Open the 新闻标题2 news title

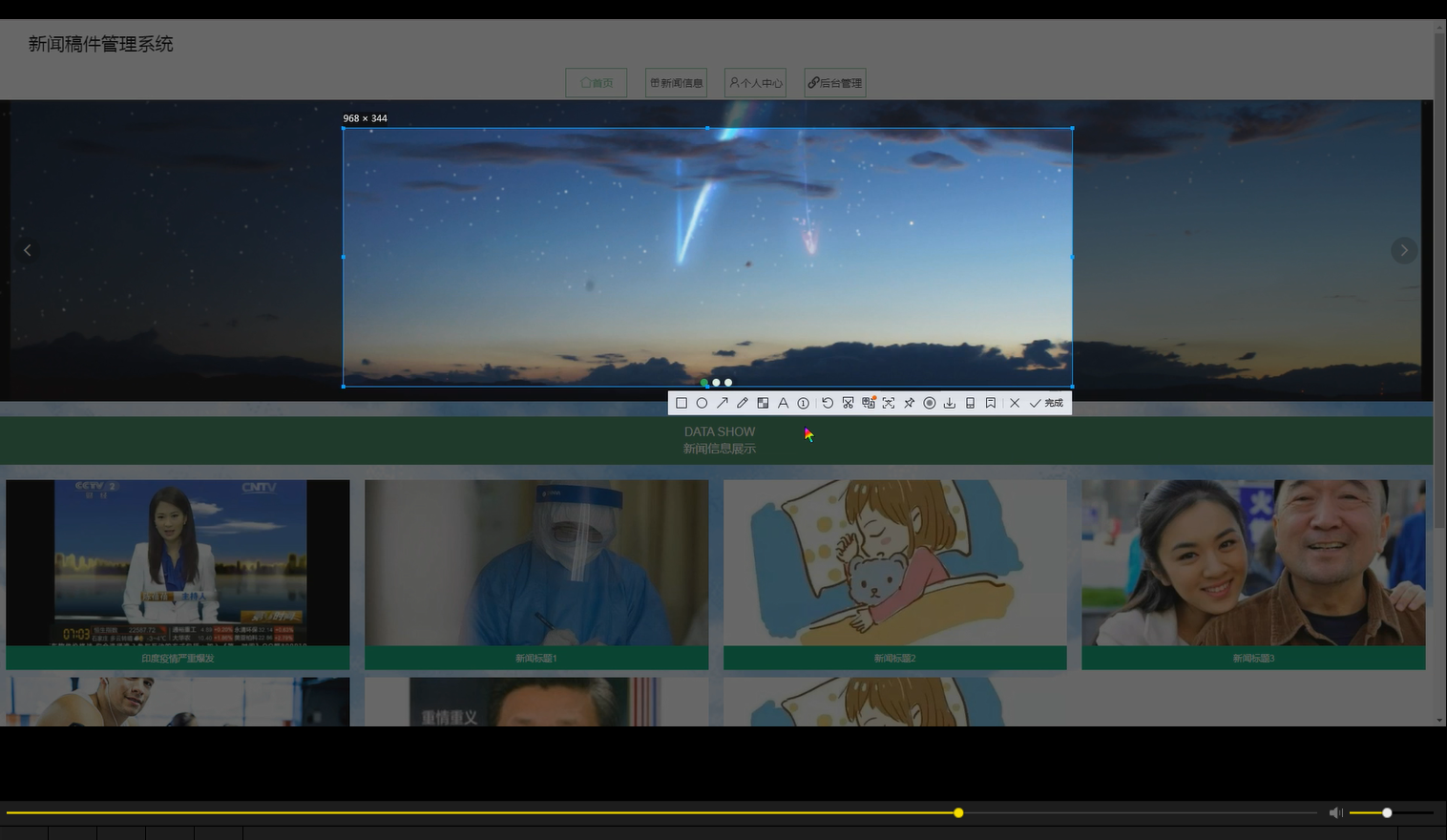[x=895, y=659]
